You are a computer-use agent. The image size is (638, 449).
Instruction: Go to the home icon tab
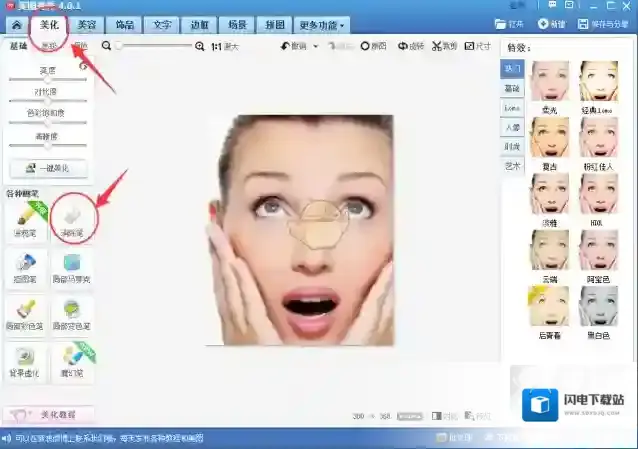[x=17, y=25]
